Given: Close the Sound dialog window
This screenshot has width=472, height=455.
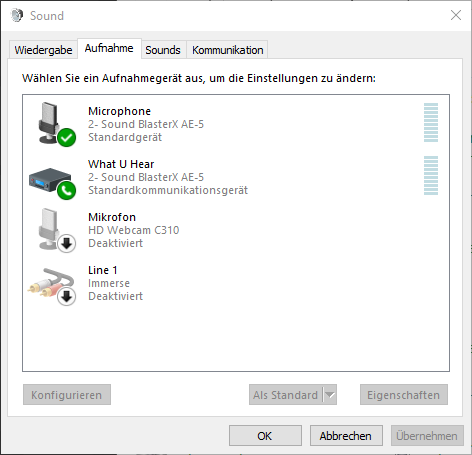Looking at the screenshot, I should tap(456, 15).
